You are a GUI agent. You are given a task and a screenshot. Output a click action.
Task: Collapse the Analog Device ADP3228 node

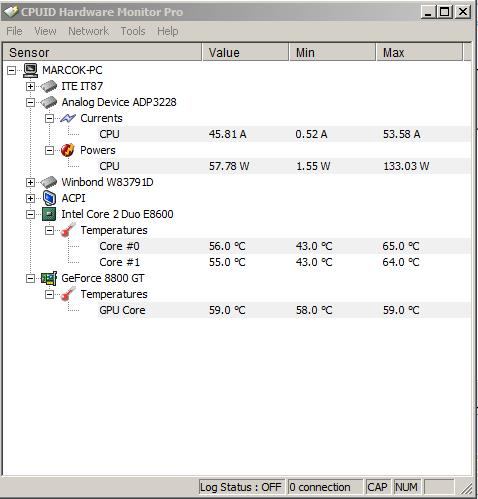[30, 102]
